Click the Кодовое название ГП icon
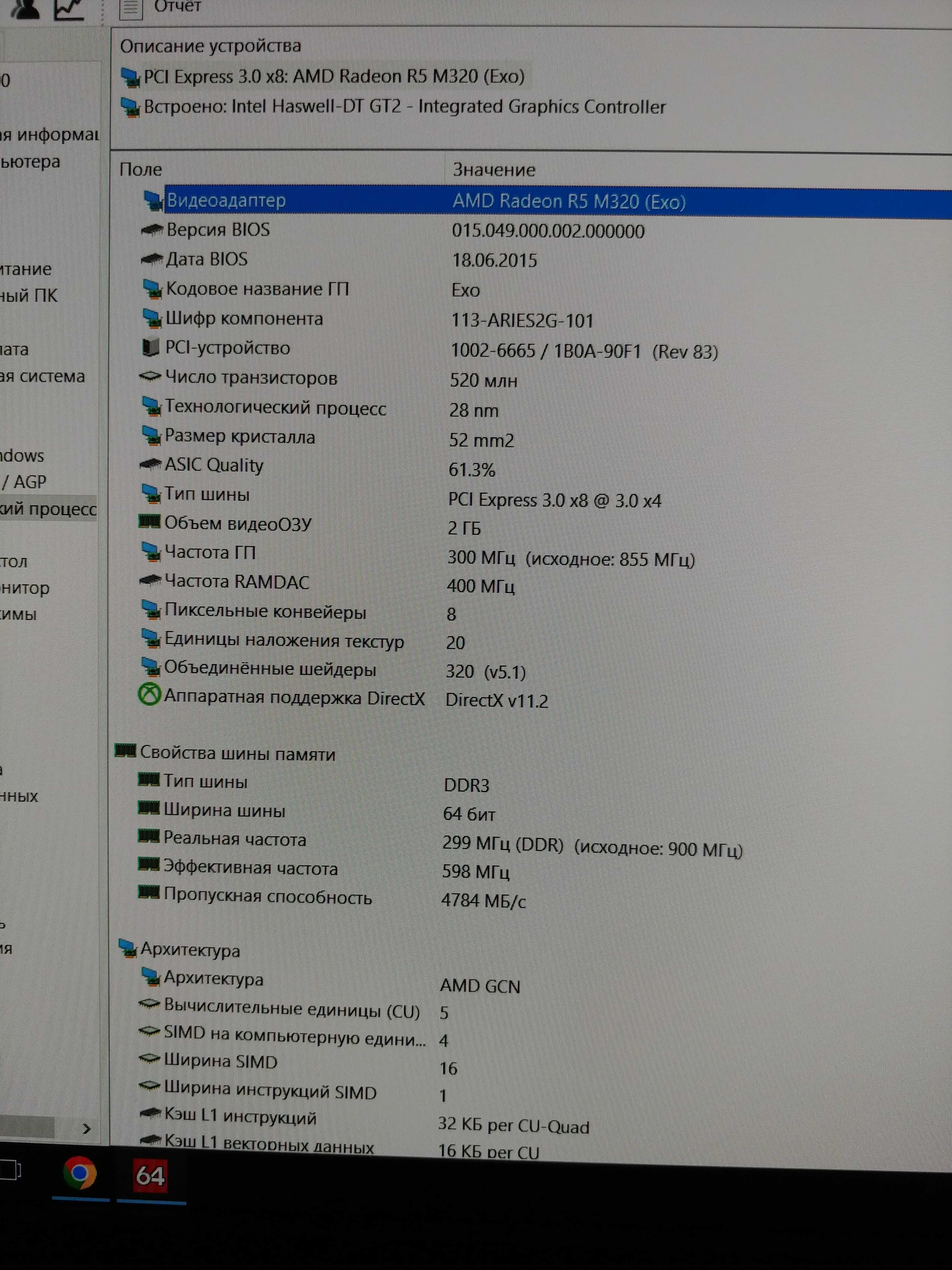952x1270 pixels. 152,289
